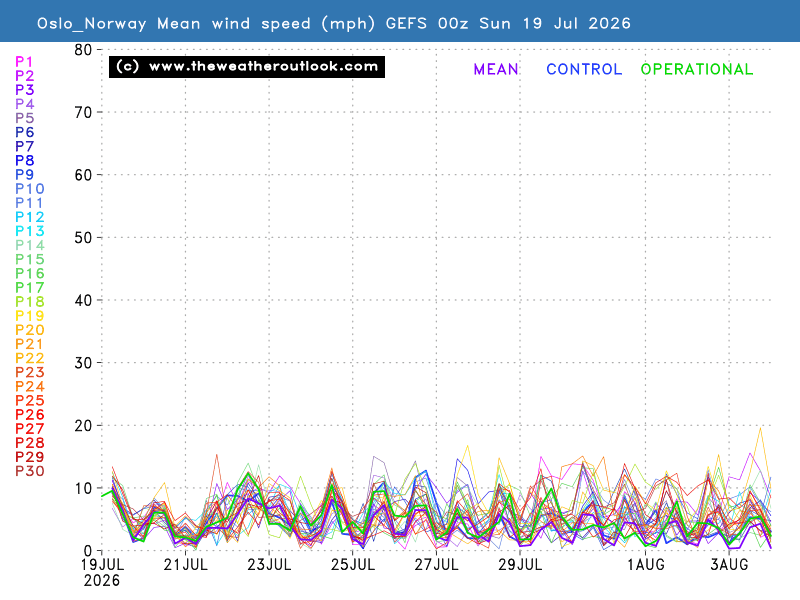Click the P15 legend label
The width and height of the screenshot is (800, 600).
(30, 259)
